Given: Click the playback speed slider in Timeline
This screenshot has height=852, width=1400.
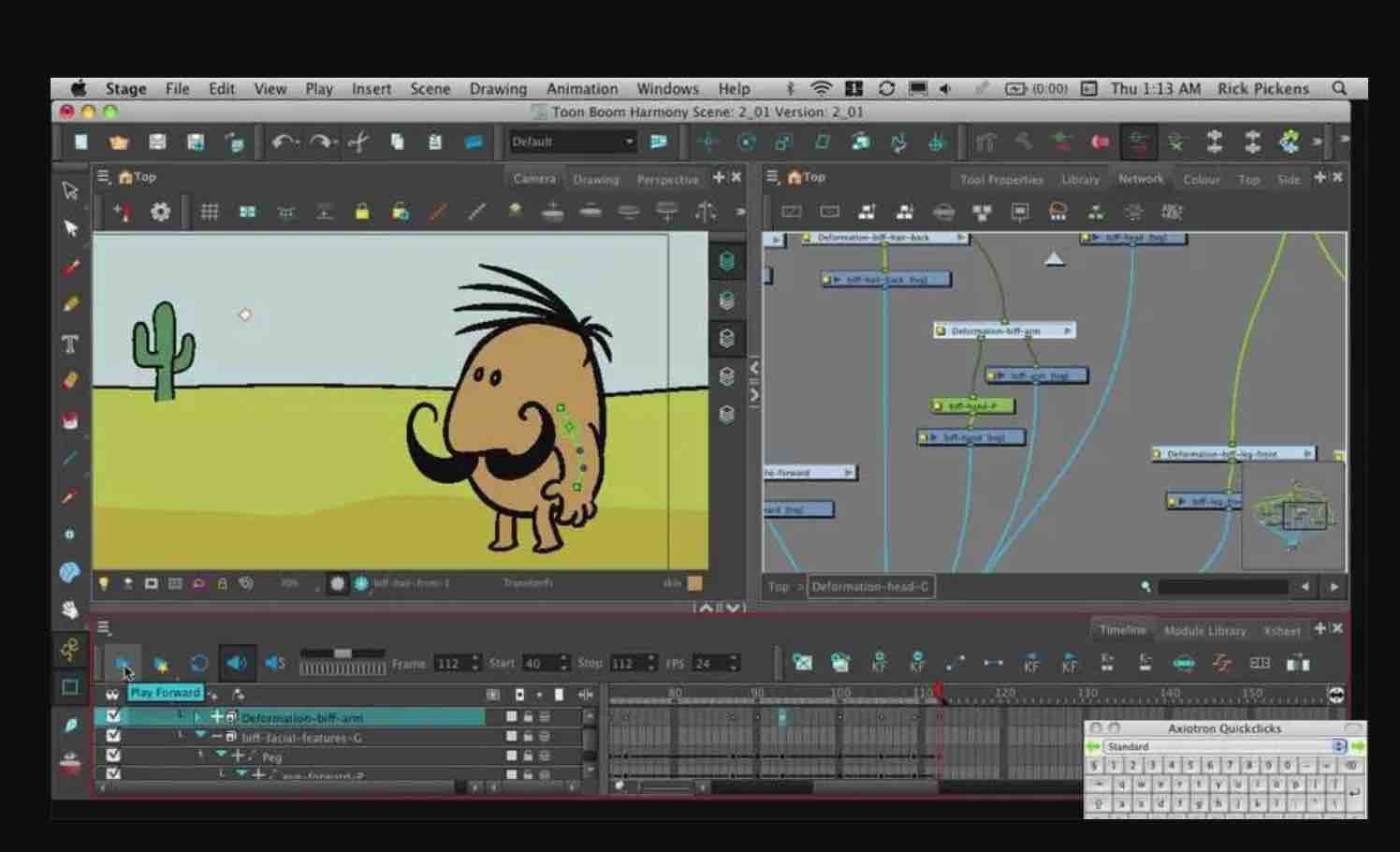Looking at the screenshot, I should [343, 653].
